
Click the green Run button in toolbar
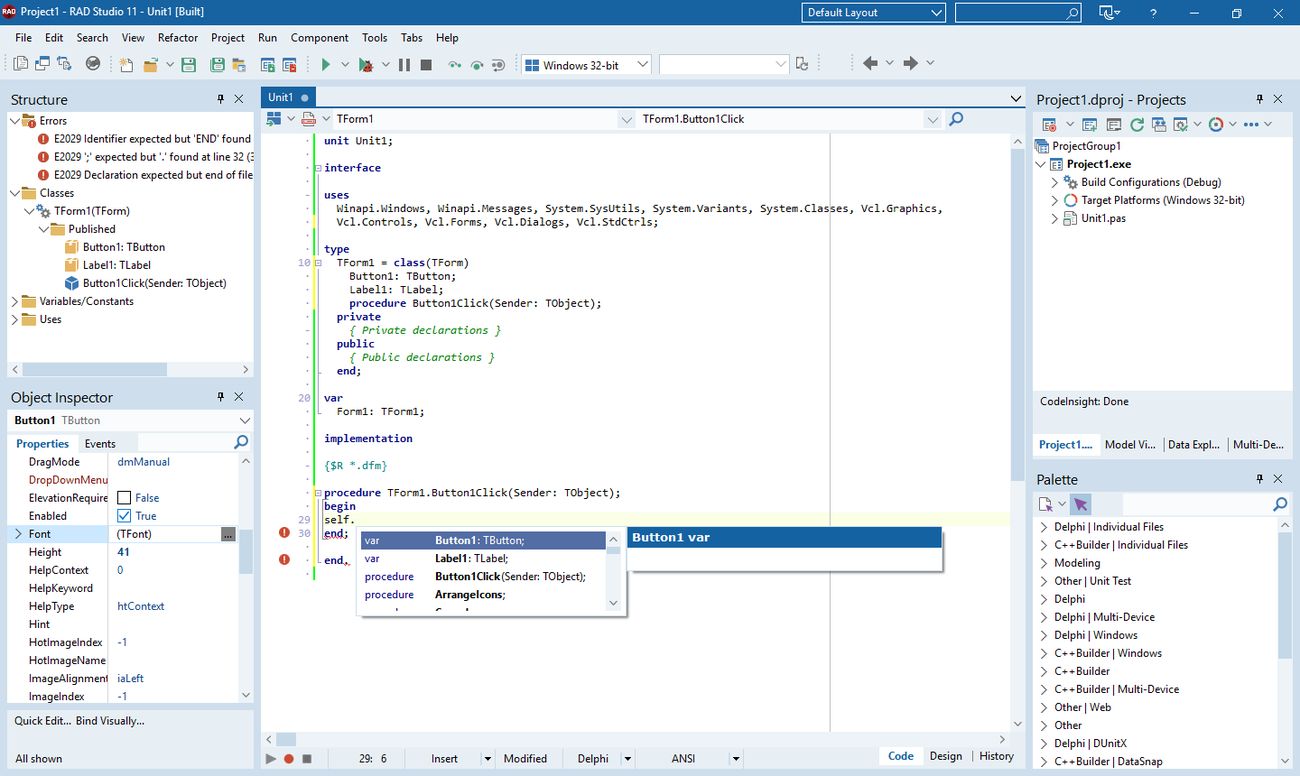pos(325,65)
